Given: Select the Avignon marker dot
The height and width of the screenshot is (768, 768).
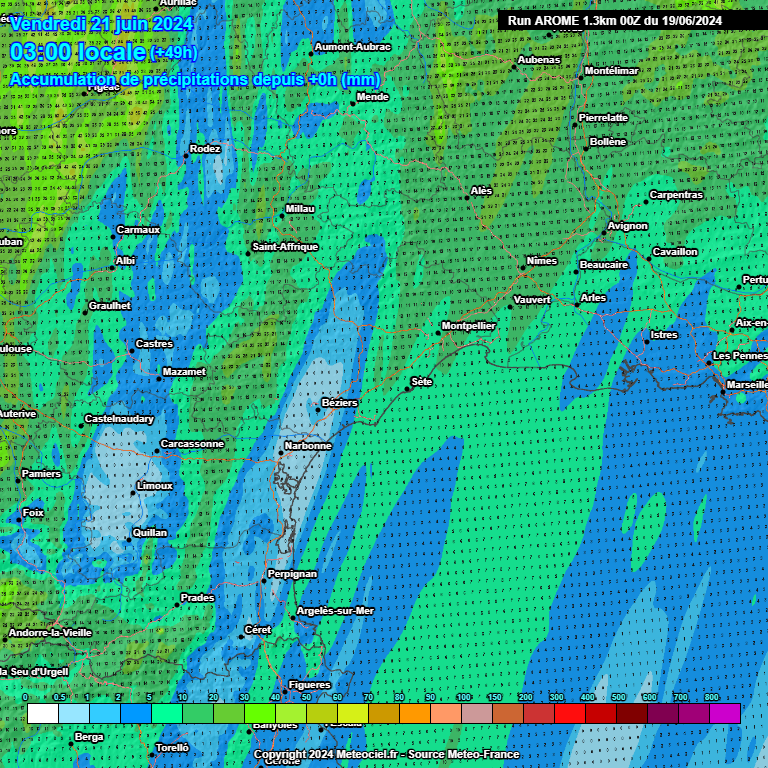Looking at the screenshot, I should pyautogui.click(x=604, y=233).
